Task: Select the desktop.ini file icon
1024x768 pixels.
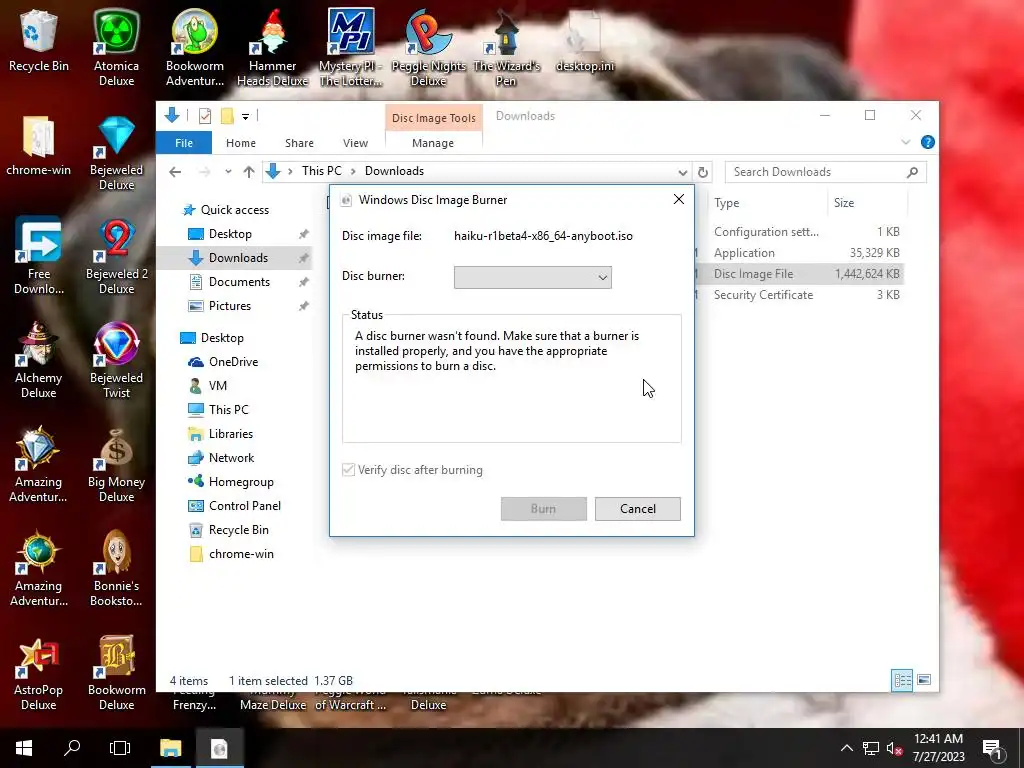Action: pyautogui.click(x=584, y=40)
